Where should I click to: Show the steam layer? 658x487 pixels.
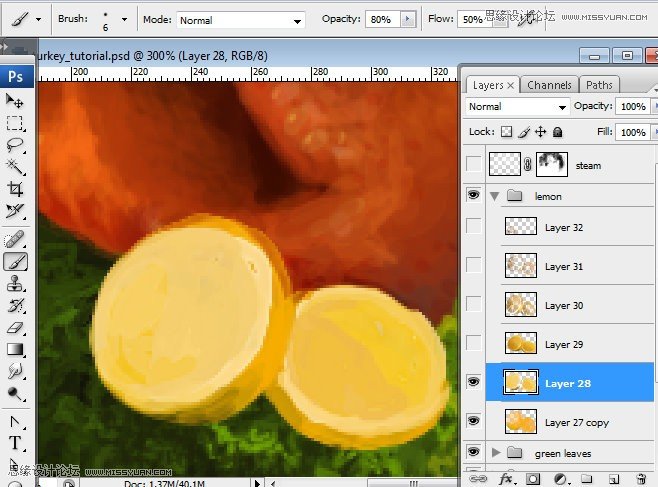[x=474, y=164]
